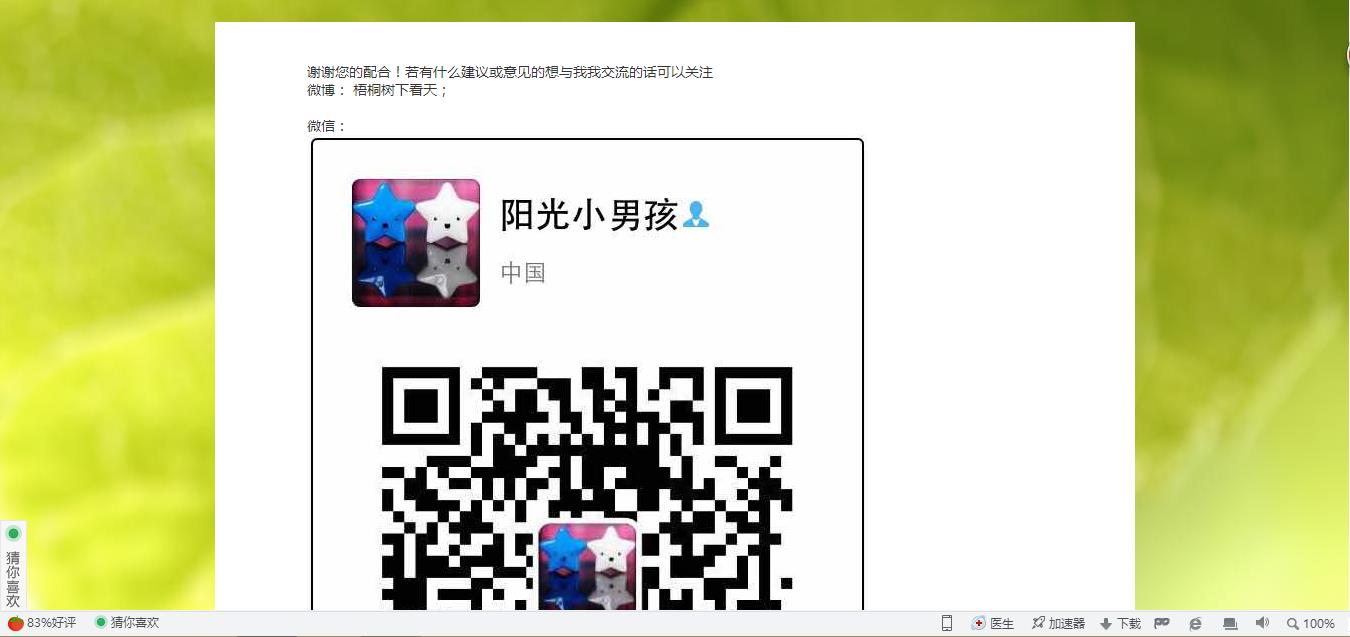The height and width of the screenshot is (637, 1350).
Task: Click the star avatar profile picture at top
Action: tap(416, 243)
